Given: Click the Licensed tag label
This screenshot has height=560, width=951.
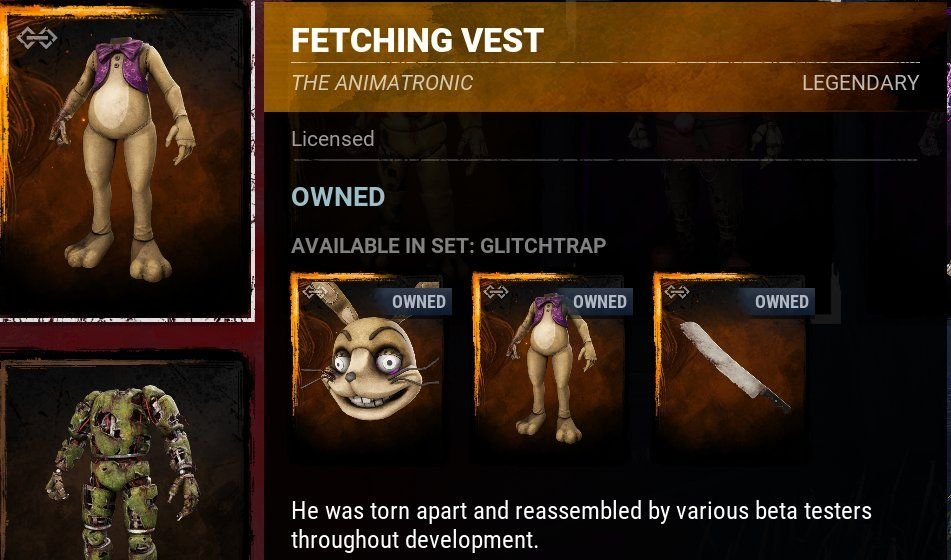Looking at the screenshot, I should (x=332, y=139).
